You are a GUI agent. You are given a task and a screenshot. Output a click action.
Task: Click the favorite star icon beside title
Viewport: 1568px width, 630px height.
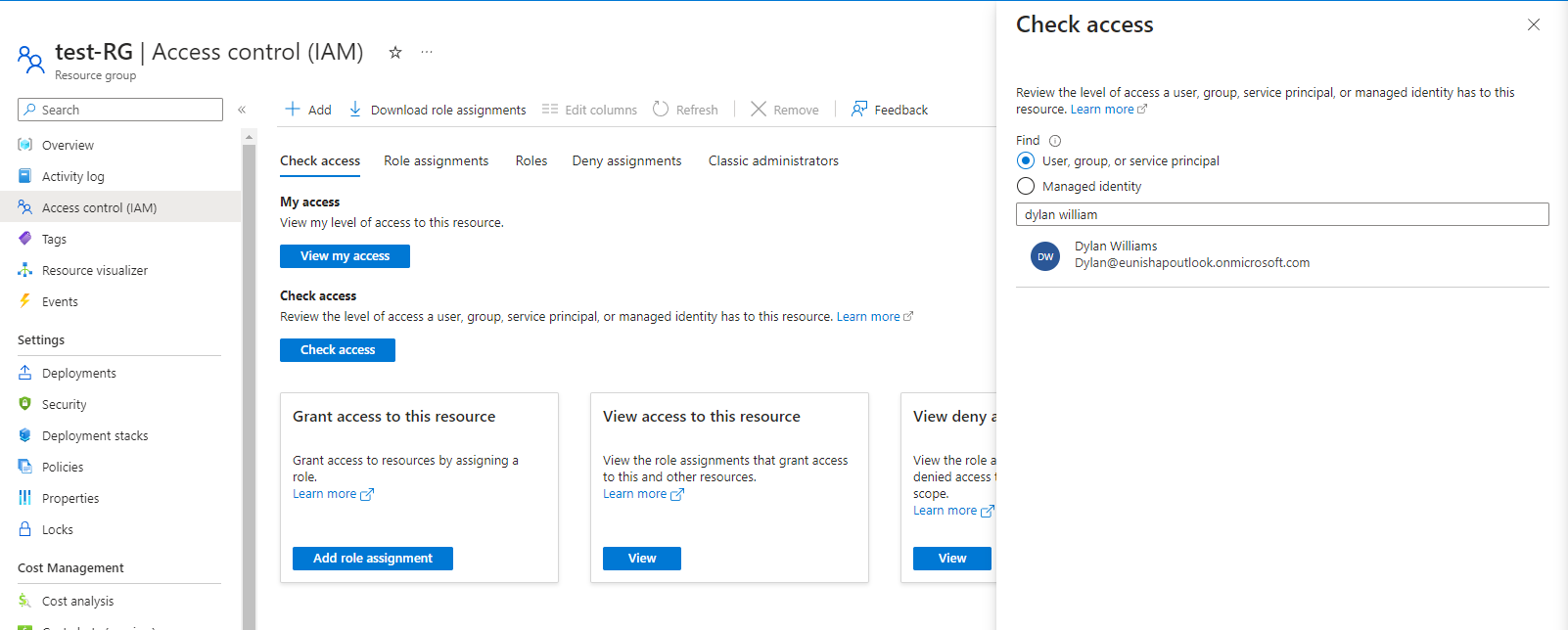395,53
